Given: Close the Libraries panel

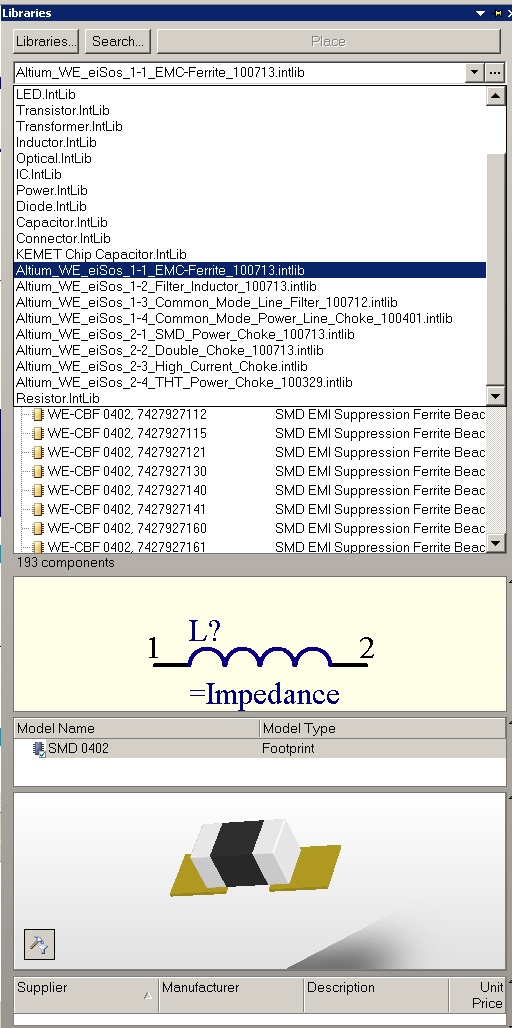Looking at the screenshot, I should [507, 13].
